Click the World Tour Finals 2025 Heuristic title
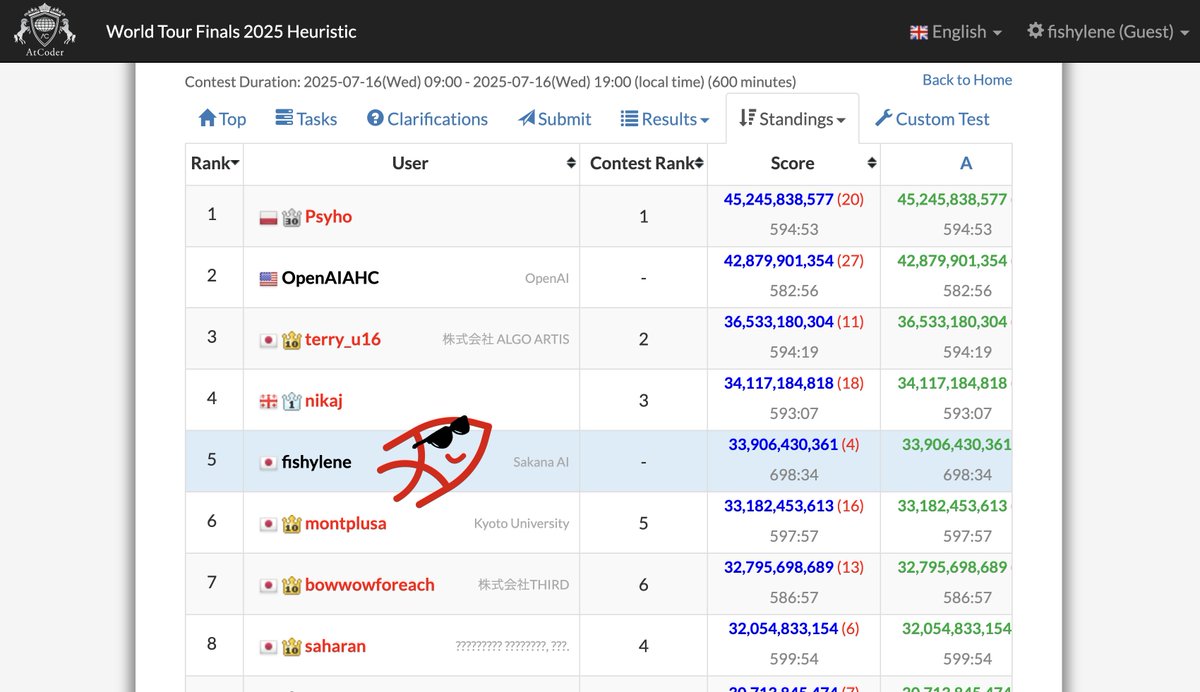 [231, 31]
